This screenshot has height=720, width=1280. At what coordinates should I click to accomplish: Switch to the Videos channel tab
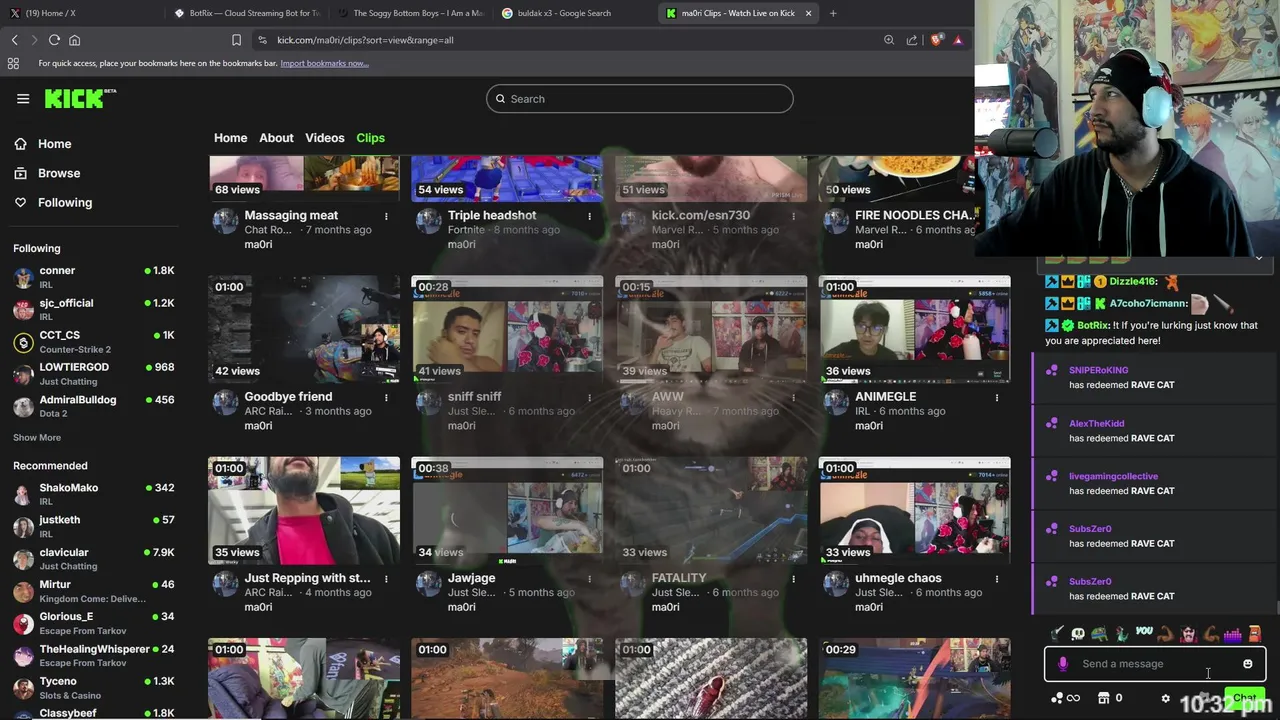click(x=324, y=138)
